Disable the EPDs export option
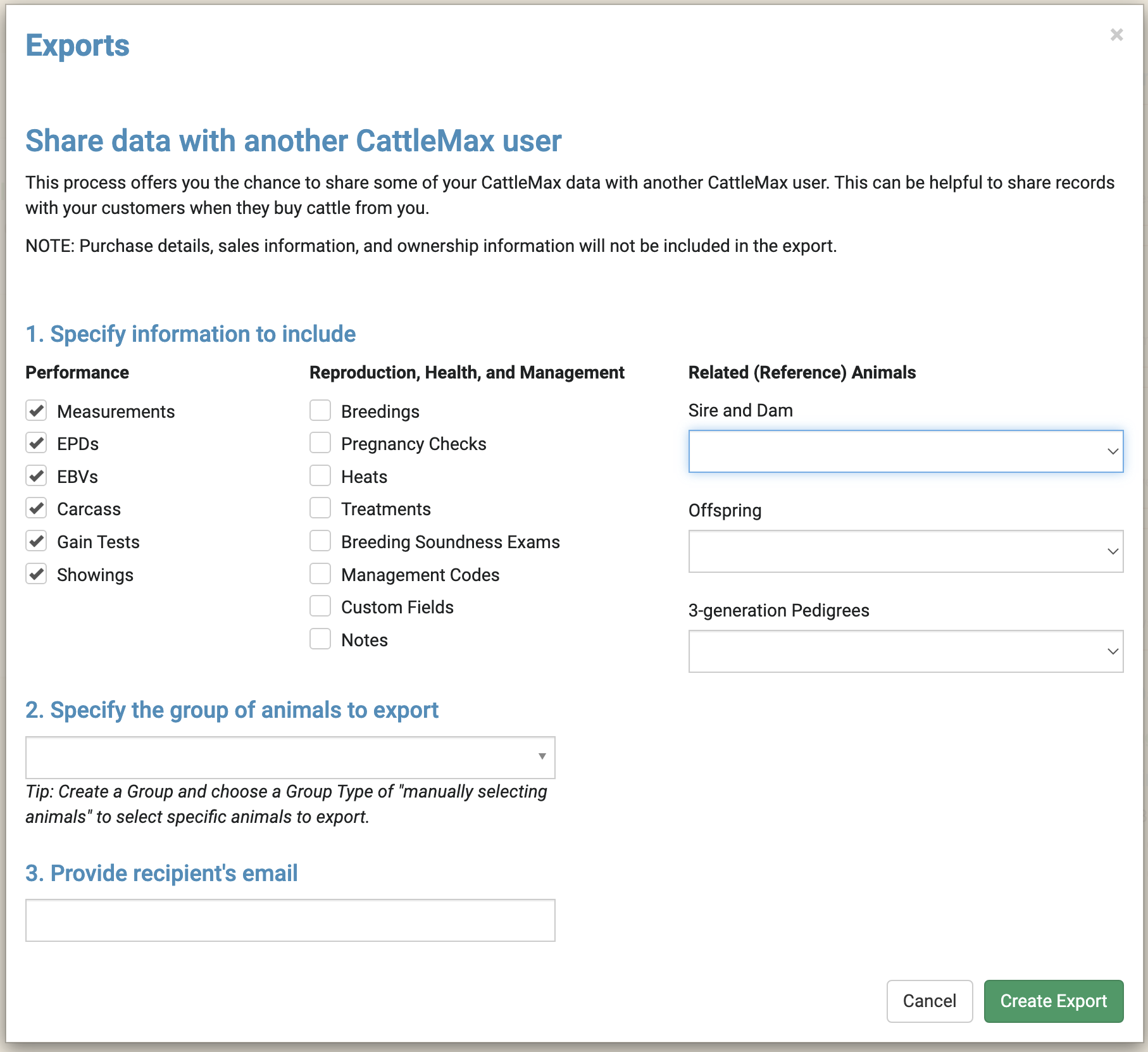The width and height of the screenshot is (1148, 1052). (x=36, y=443)
